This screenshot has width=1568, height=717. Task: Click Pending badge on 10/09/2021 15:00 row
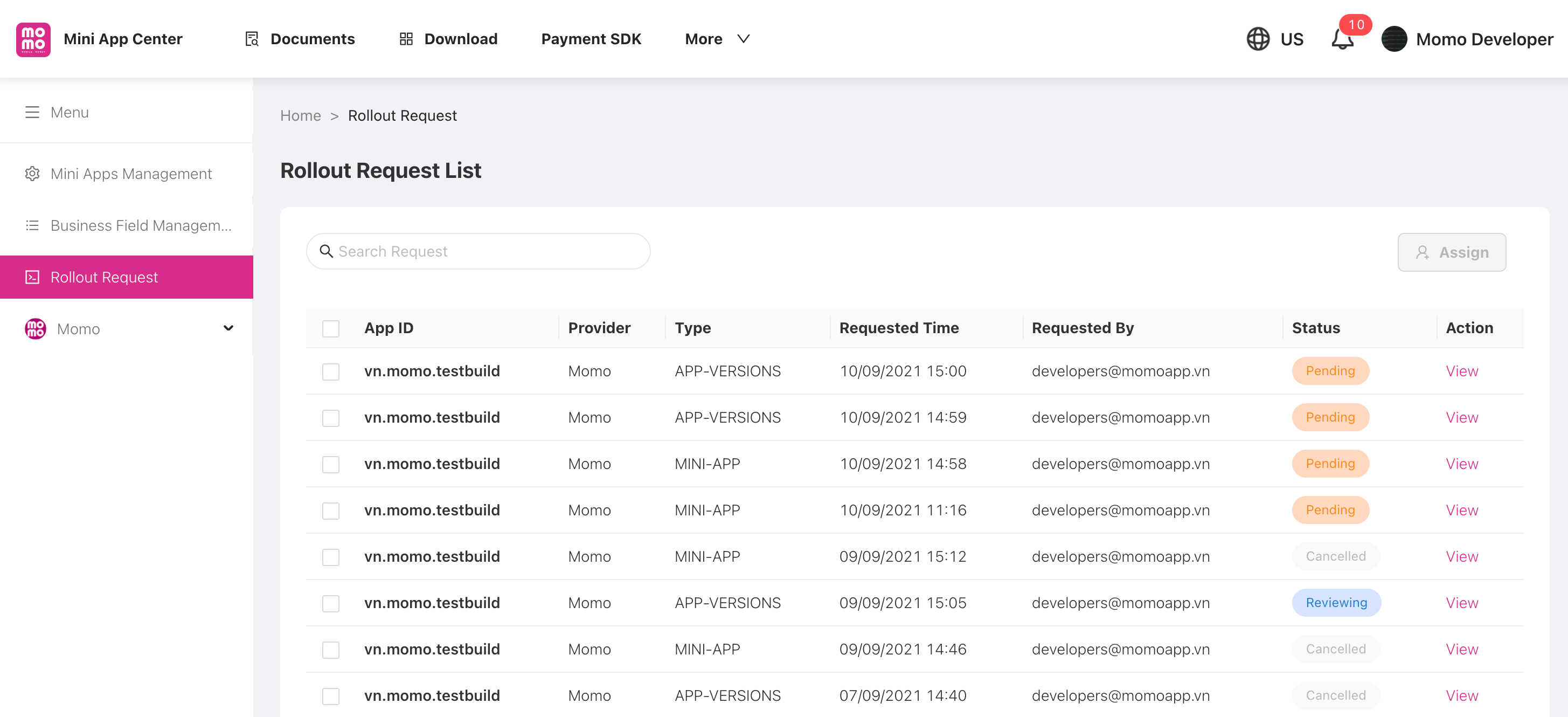[1330, 371]
